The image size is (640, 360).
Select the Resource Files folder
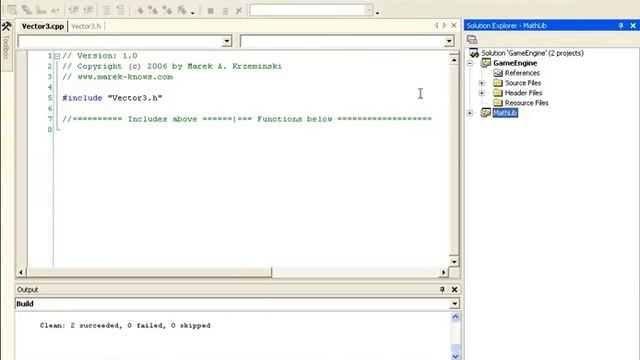[x=527, y=103]
